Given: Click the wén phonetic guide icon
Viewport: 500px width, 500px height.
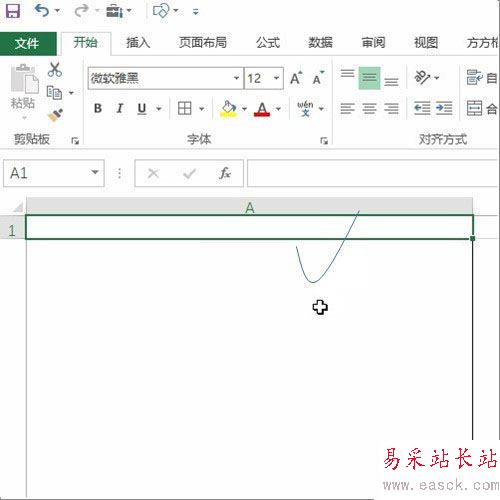Looking at the screenshot, I should (305, 108).
